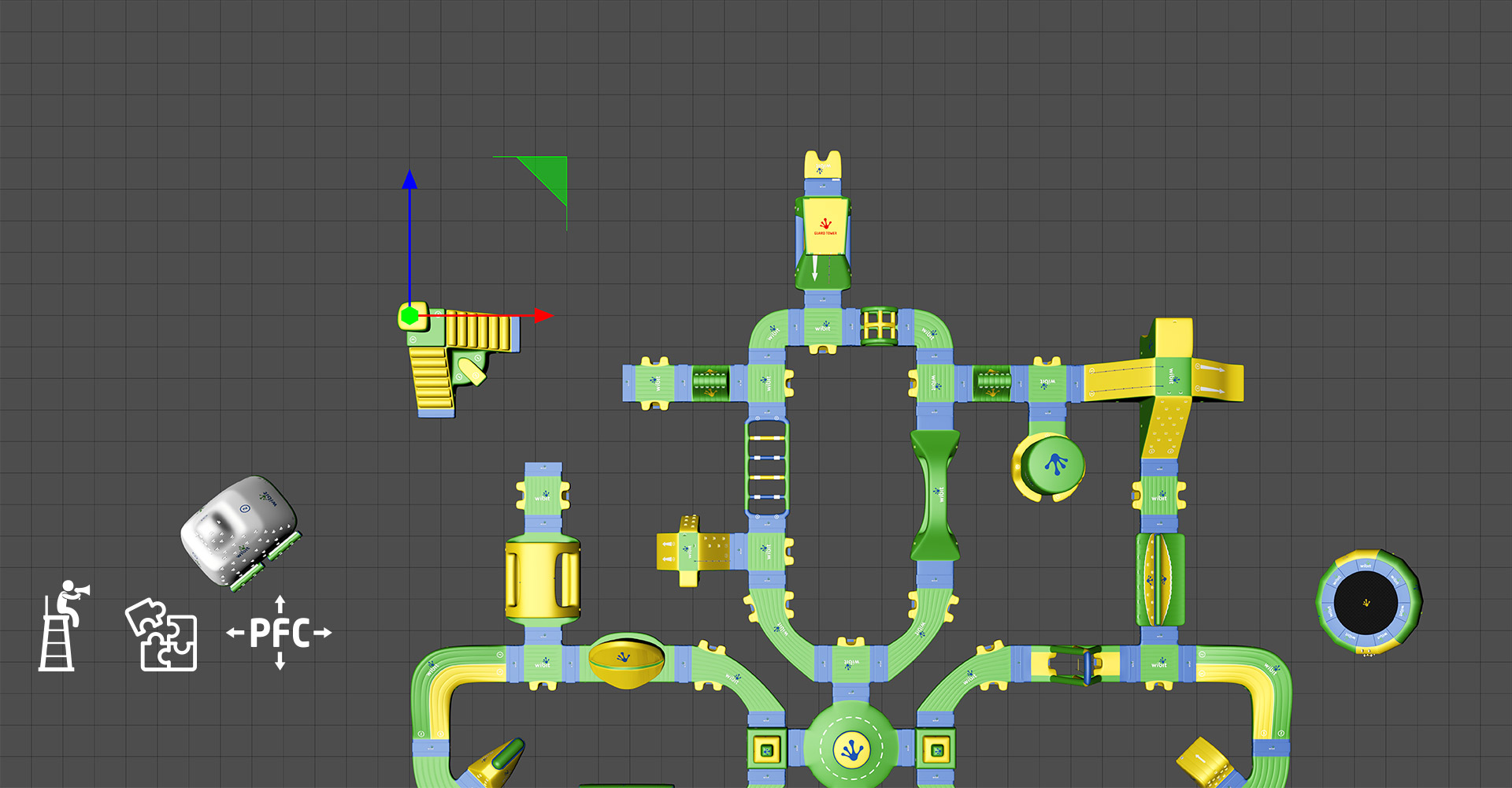Select the yellow-rimmed green frog-logo dome

coord(1050,466)
